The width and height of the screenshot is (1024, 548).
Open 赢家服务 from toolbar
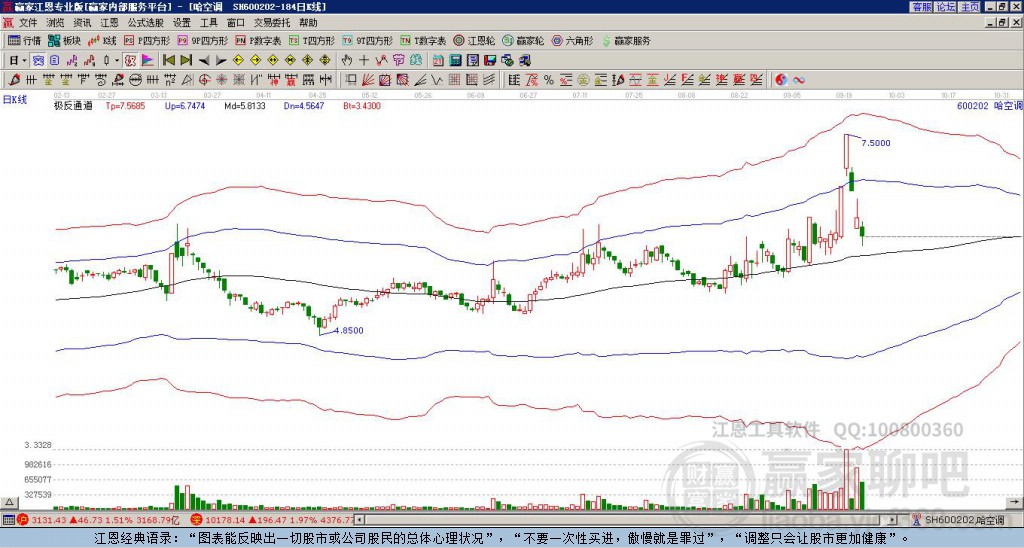(626, 40)
